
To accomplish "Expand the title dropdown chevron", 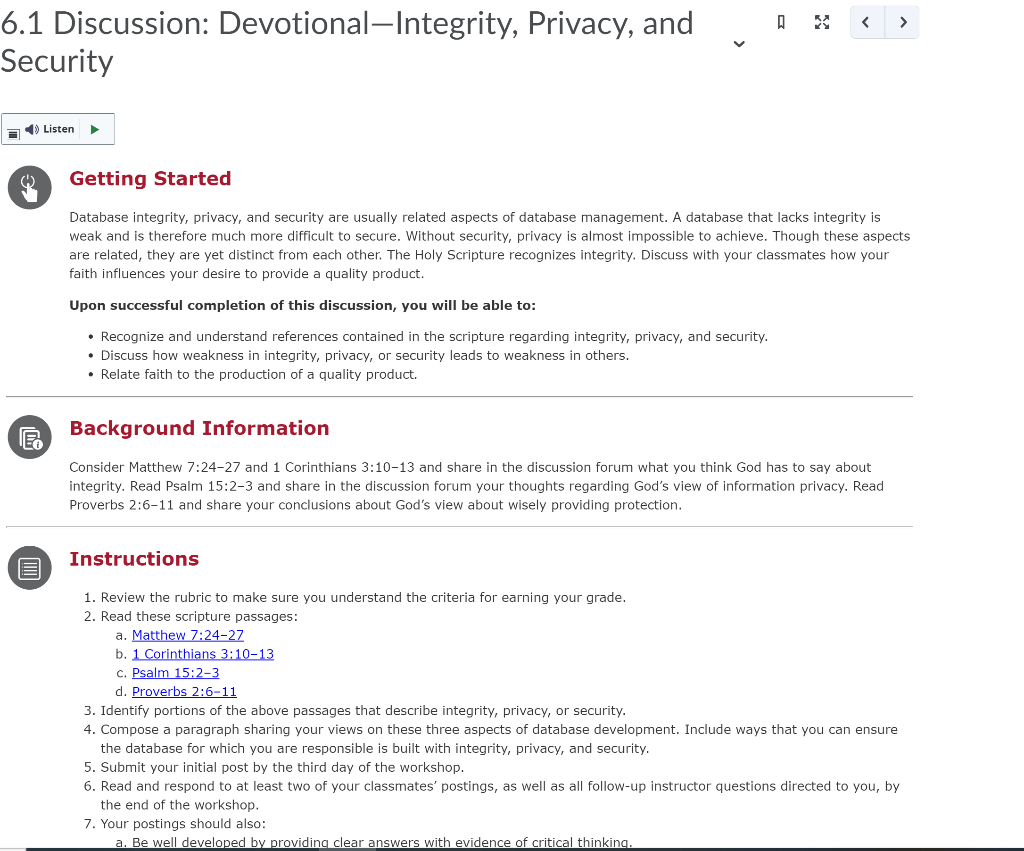I will [739, 44].
